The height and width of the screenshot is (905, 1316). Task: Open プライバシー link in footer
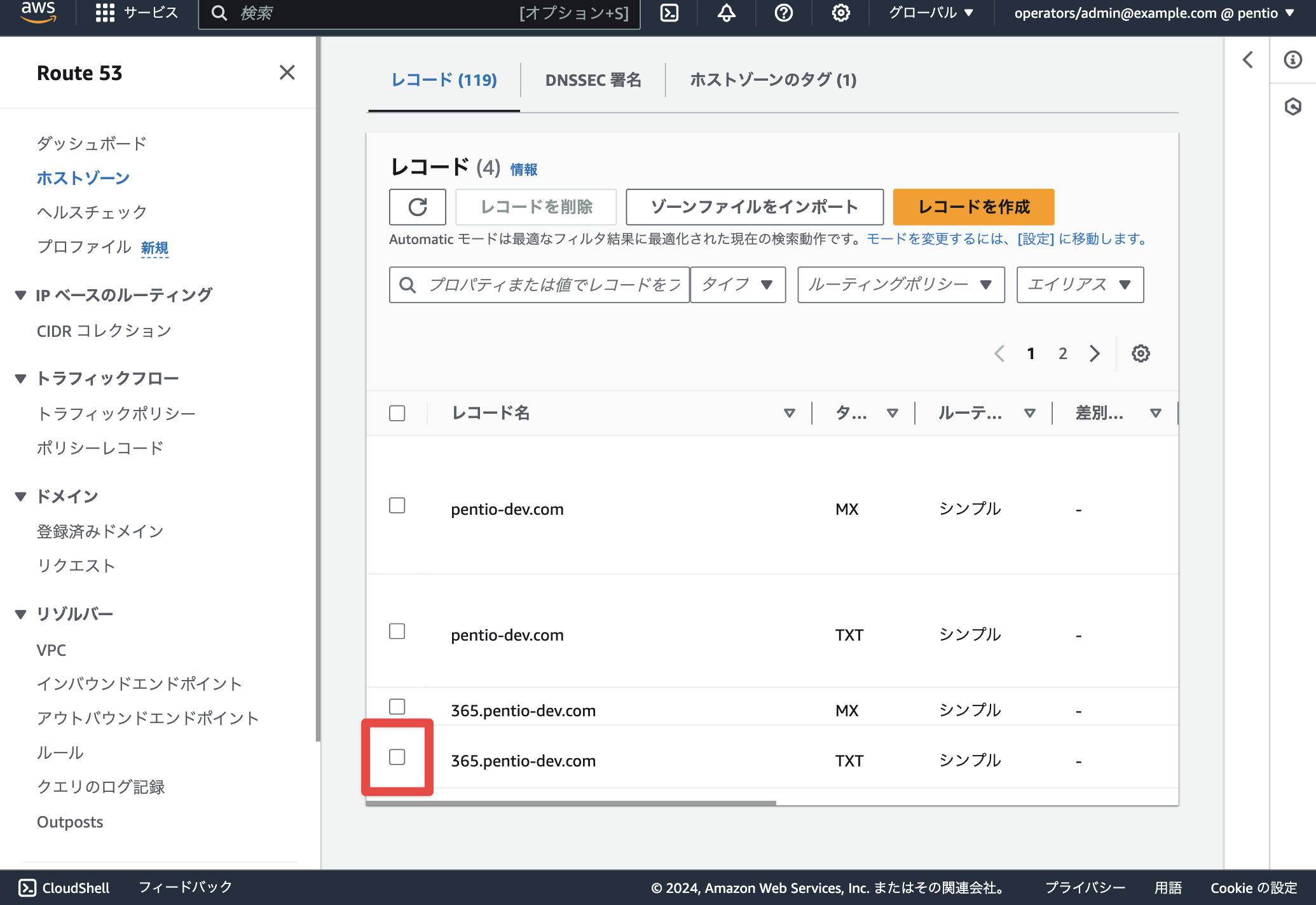pyautogui.click(x=1085, y=888)
